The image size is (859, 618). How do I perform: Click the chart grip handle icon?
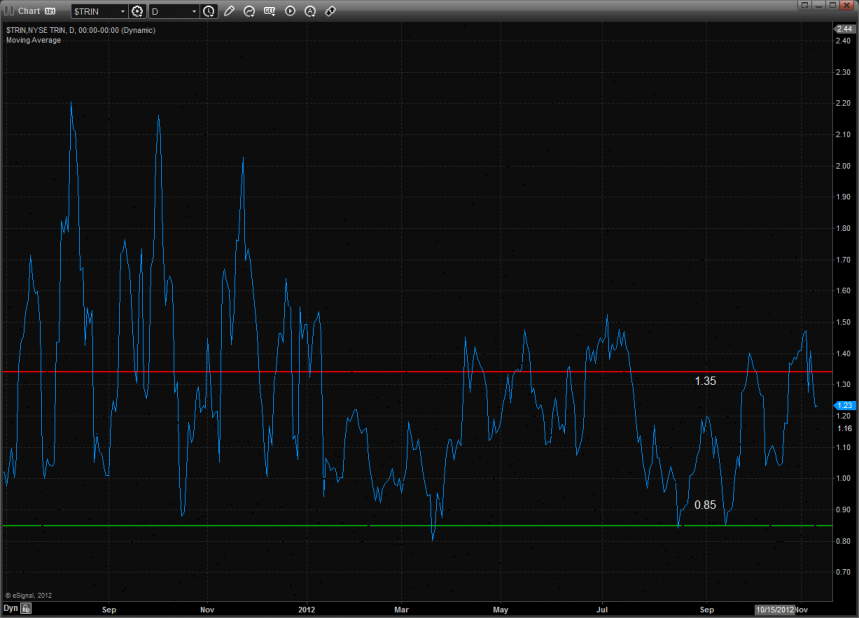[8, 11]
